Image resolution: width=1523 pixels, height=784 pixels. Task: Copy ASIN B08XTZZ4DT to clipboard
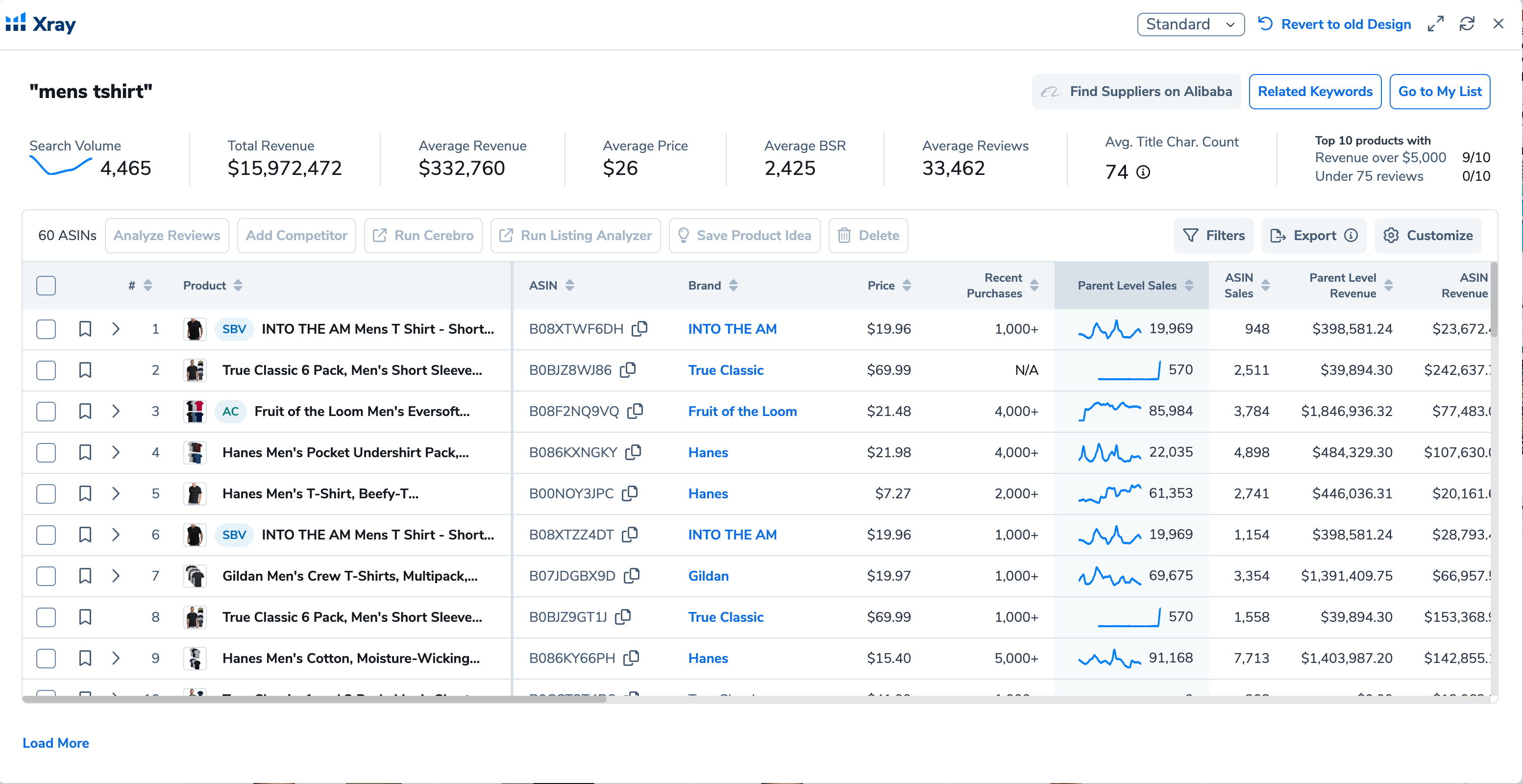[x=630, y=535]
